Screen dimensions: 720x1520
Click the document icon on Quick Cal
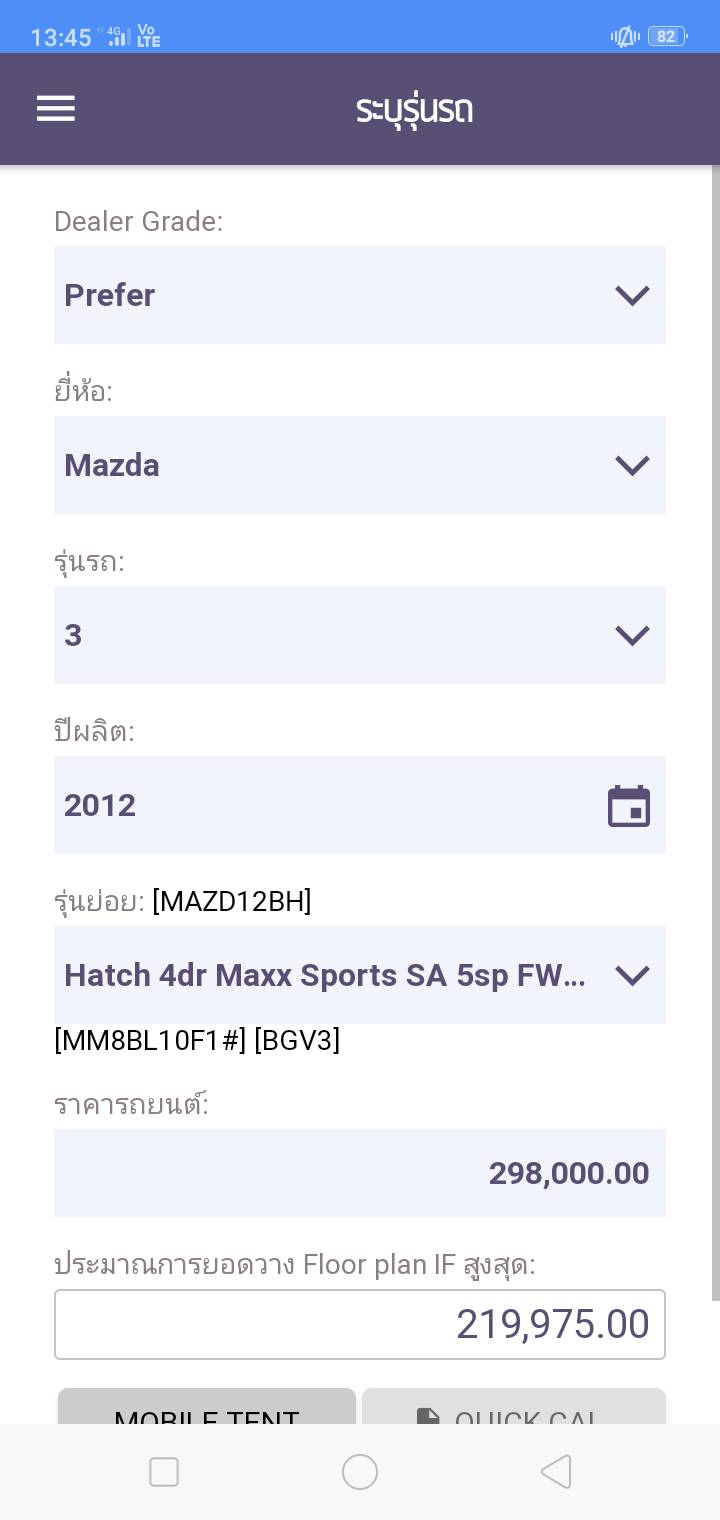coord(428,1416)
